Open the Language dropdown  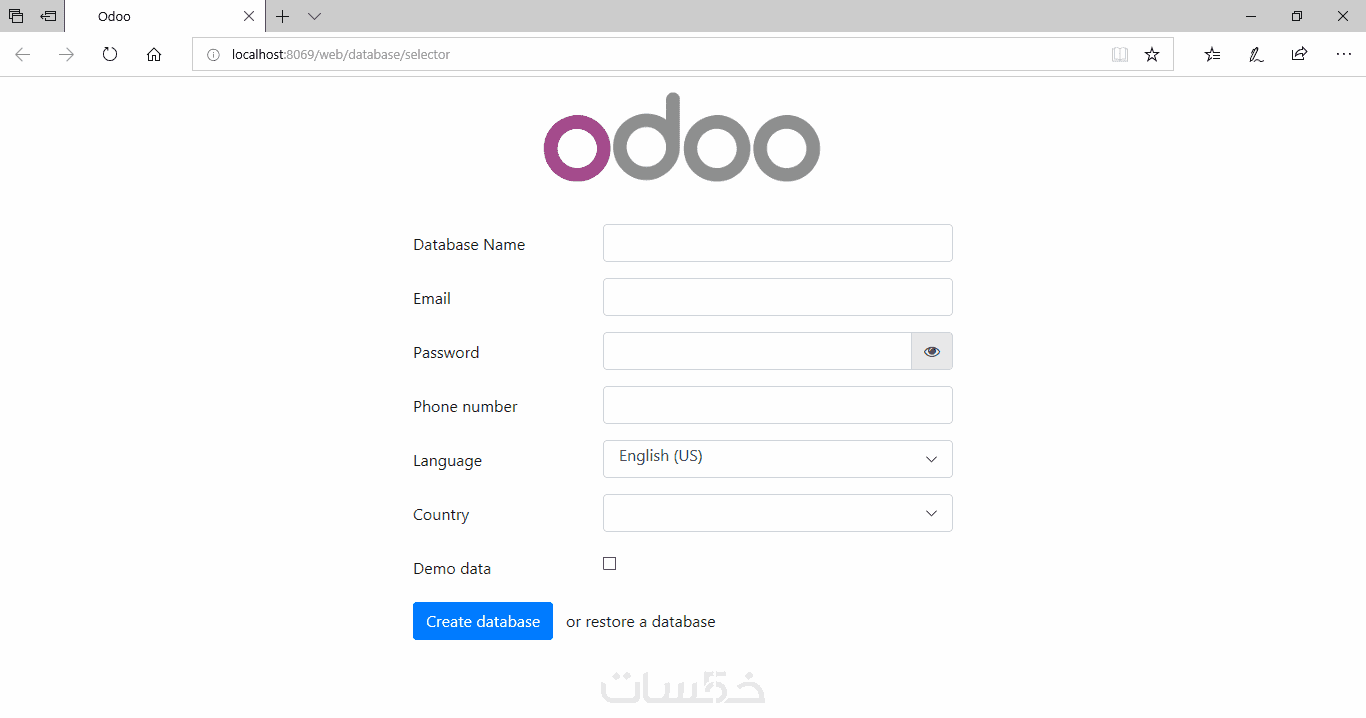pos(777,459)
